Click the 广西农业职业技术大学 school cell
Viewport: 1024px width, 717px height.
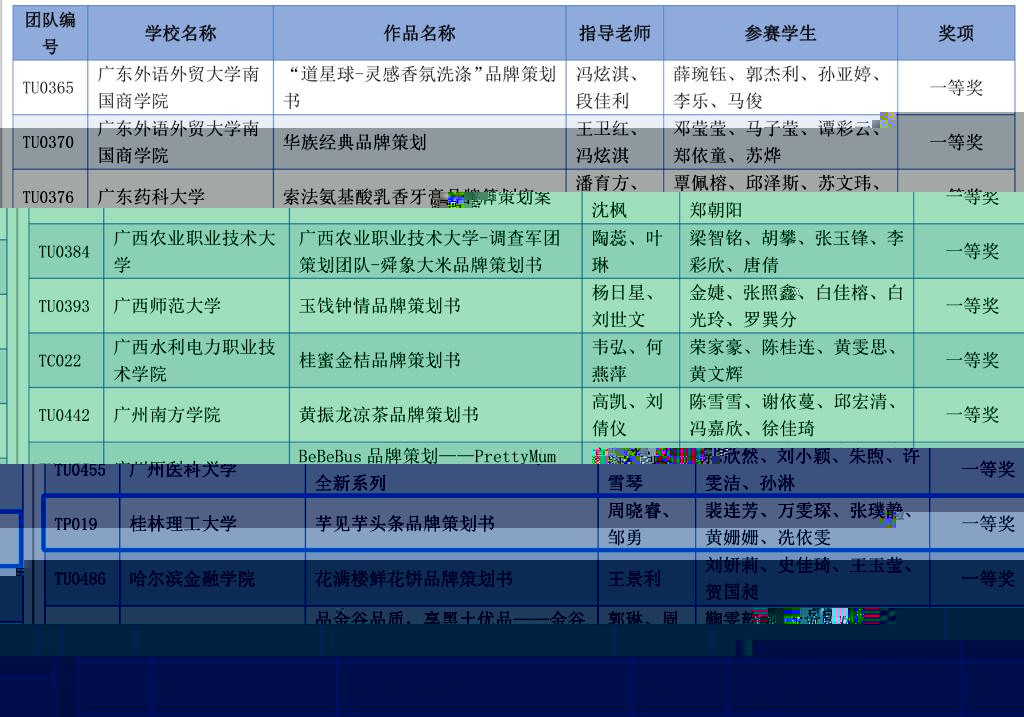coord(196,251)
